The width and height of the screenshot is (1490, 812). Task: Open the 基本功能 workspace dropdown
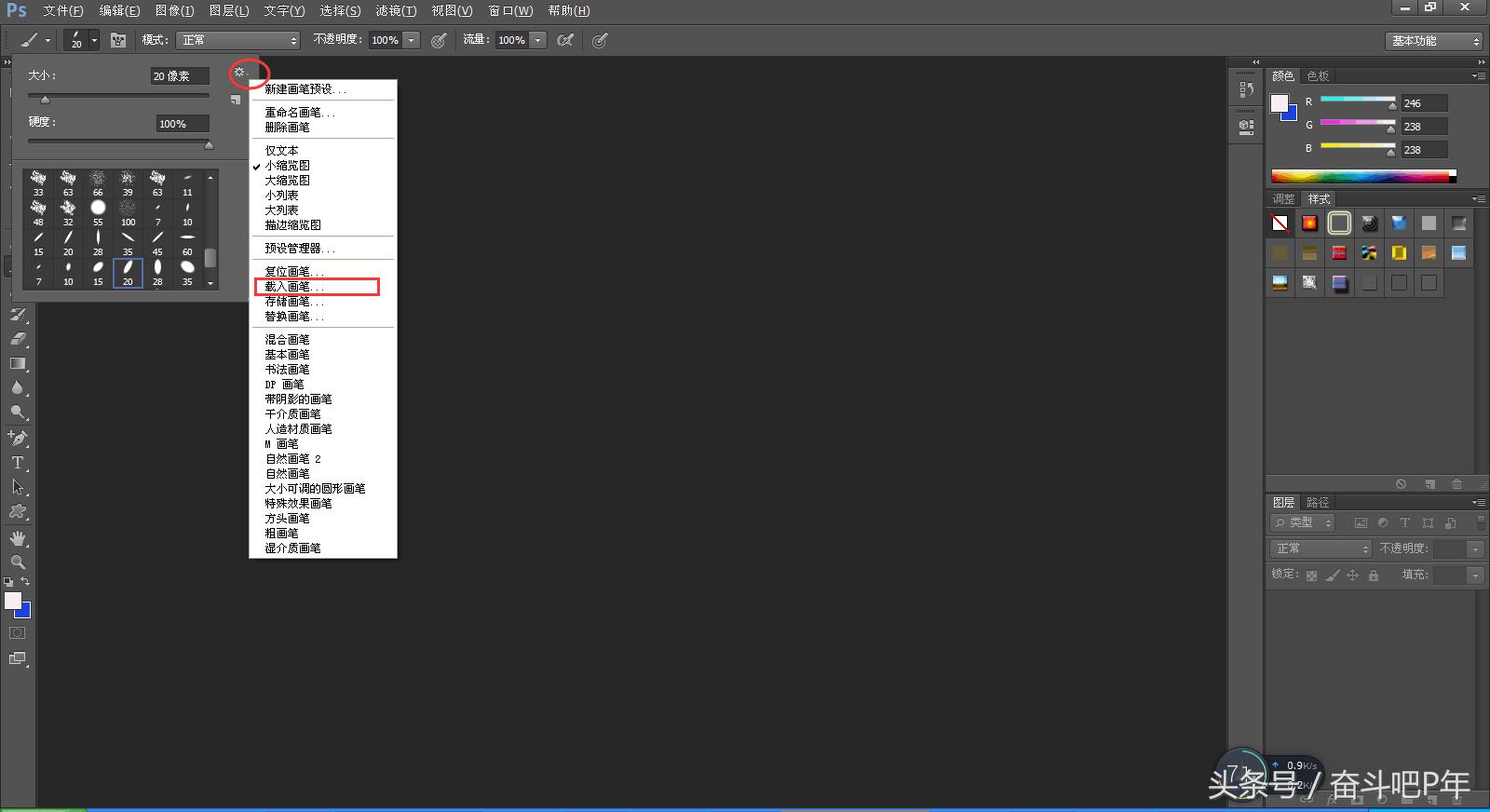[x=1433, y=41]
